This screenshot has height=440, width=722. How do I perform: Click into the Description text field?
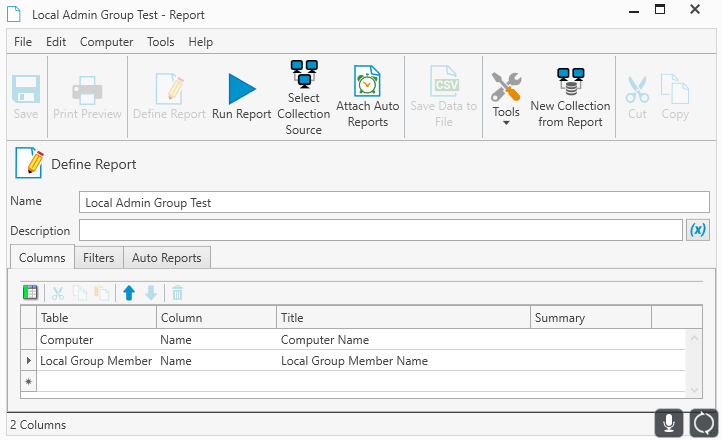tap(380, 231)
